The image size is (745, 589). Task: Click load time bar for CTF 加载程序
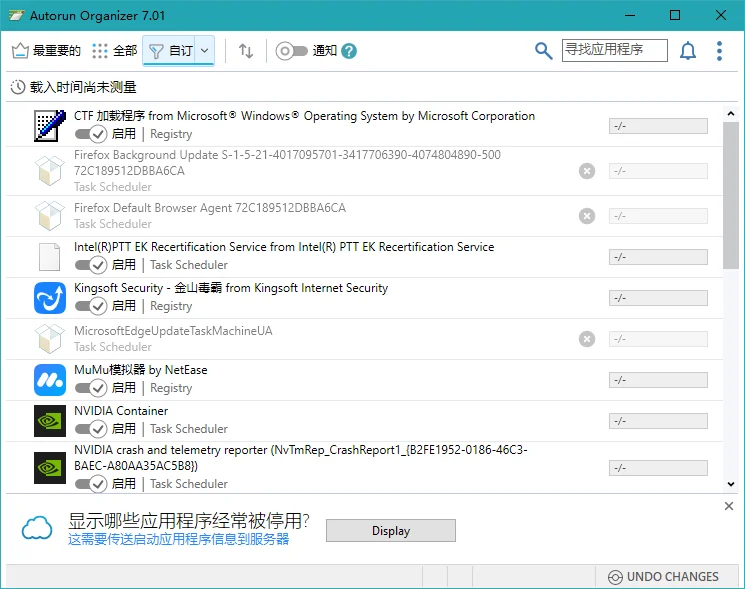click(658, 126)
